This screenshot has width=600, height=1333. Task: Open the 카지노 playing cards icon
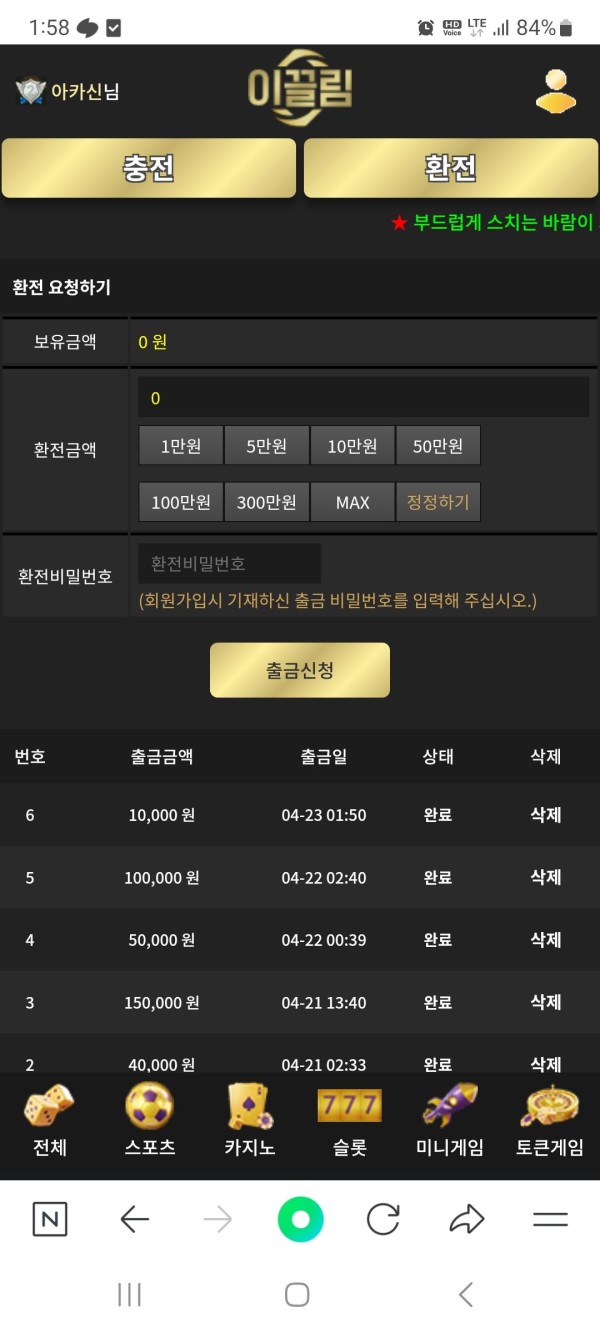[x=250, y=1108]
